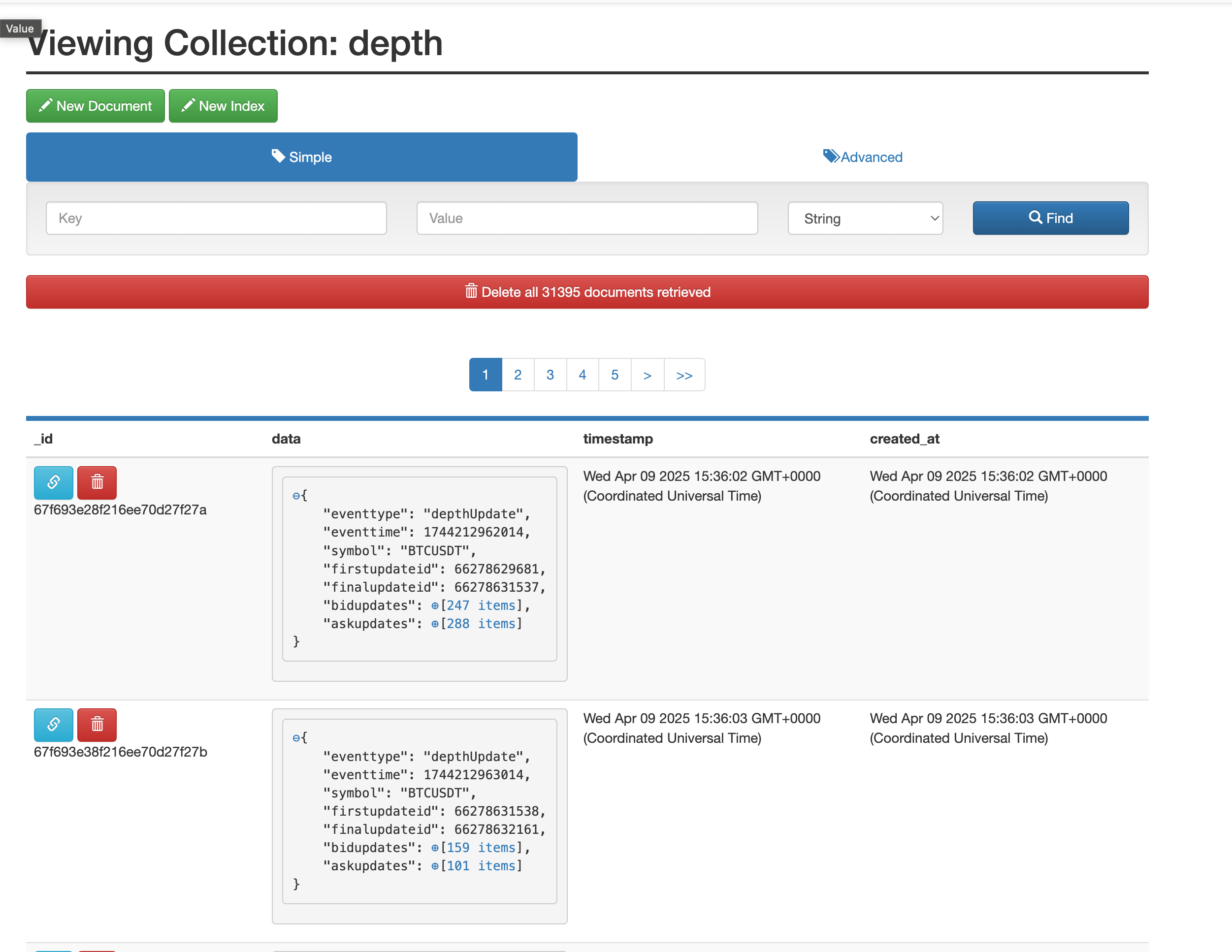Screen dimensions: 1232x952
Task: Focus the Key input field
Action: [x=216, y=218]
